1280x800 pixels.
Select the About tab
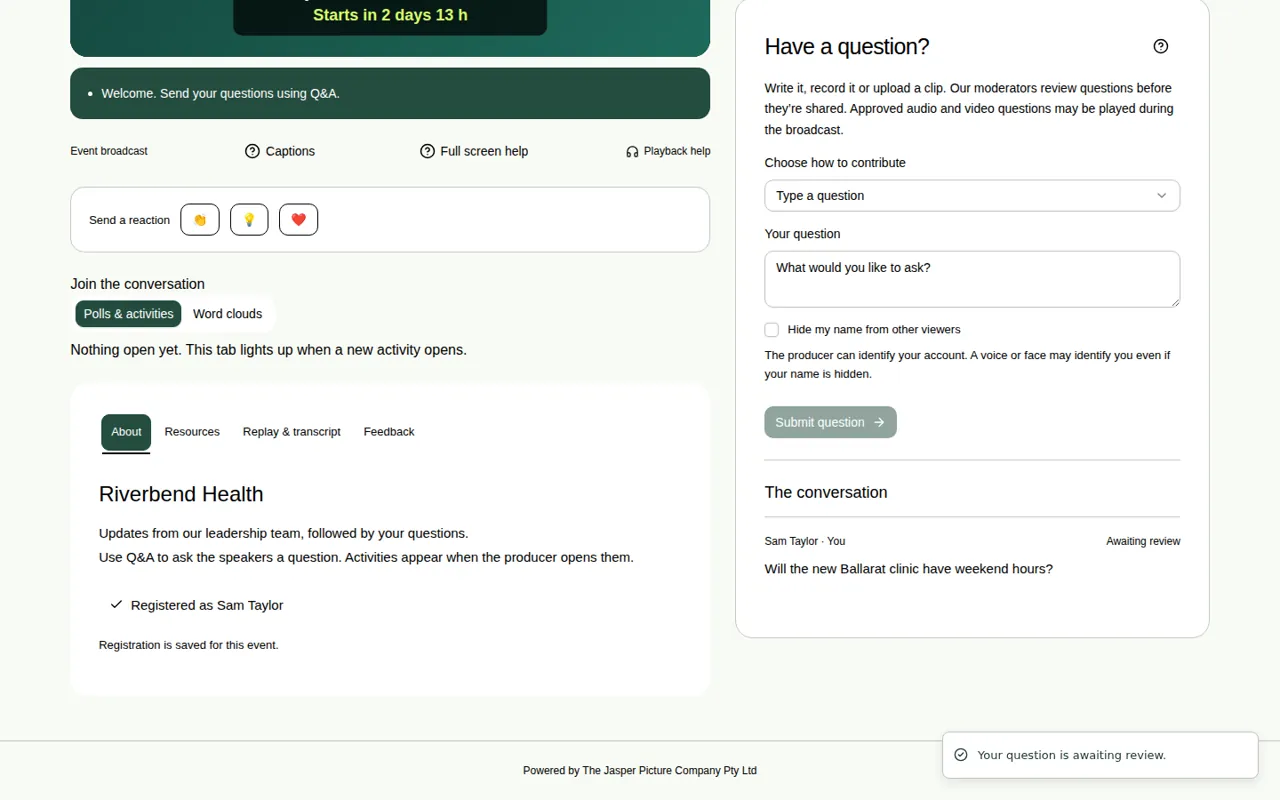(126, 432)
